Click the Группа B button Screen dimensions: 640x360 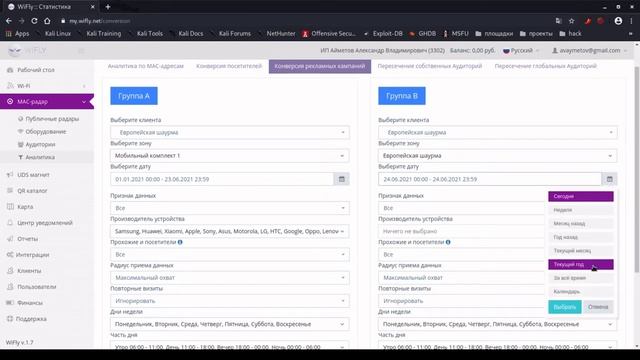coord(402,96)
